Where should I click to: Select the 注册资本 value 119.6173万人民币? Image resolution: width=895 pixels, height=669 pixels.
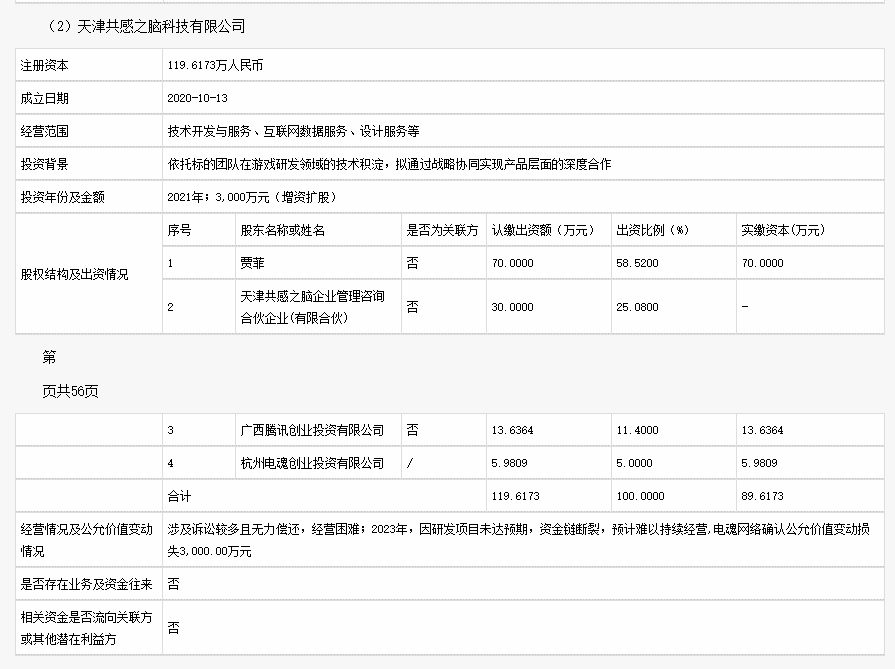[x=215, y=65]
